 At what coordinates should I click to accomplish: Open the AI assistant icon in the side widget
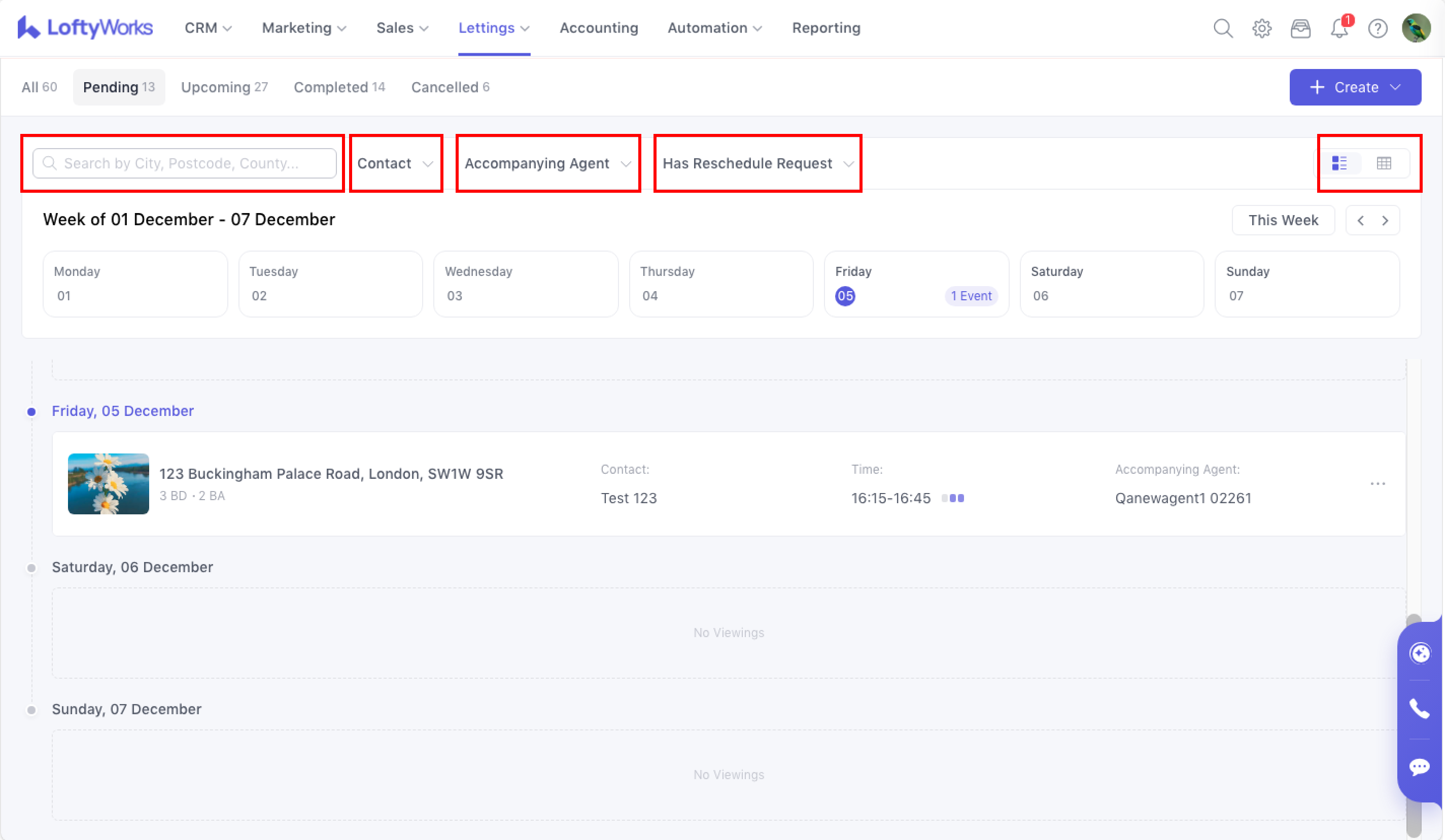coord(1419,653)
